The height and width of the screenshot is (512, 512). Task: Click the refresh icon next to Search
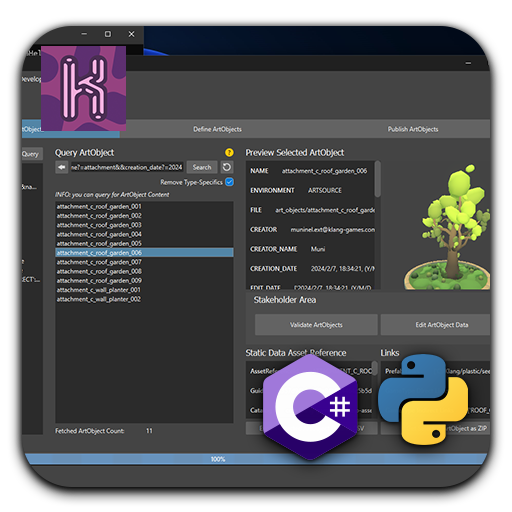227,167
